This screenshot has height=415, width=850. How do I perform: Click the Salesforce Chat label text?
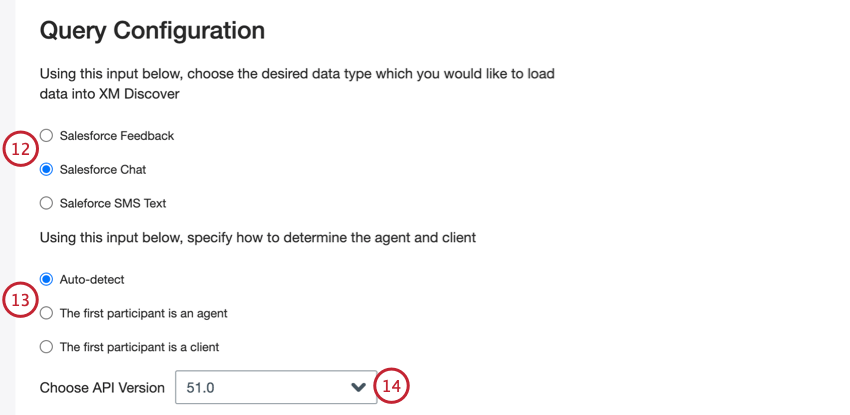pos(103,169)
